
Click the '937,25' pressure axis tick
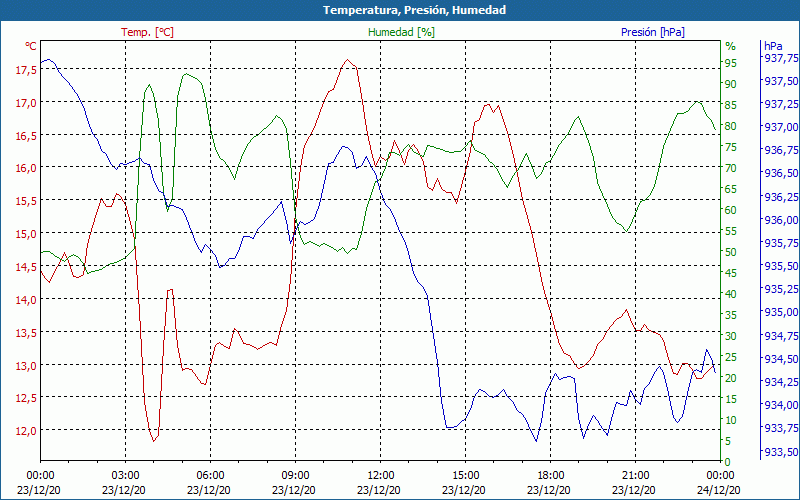[x=781, y=104]
